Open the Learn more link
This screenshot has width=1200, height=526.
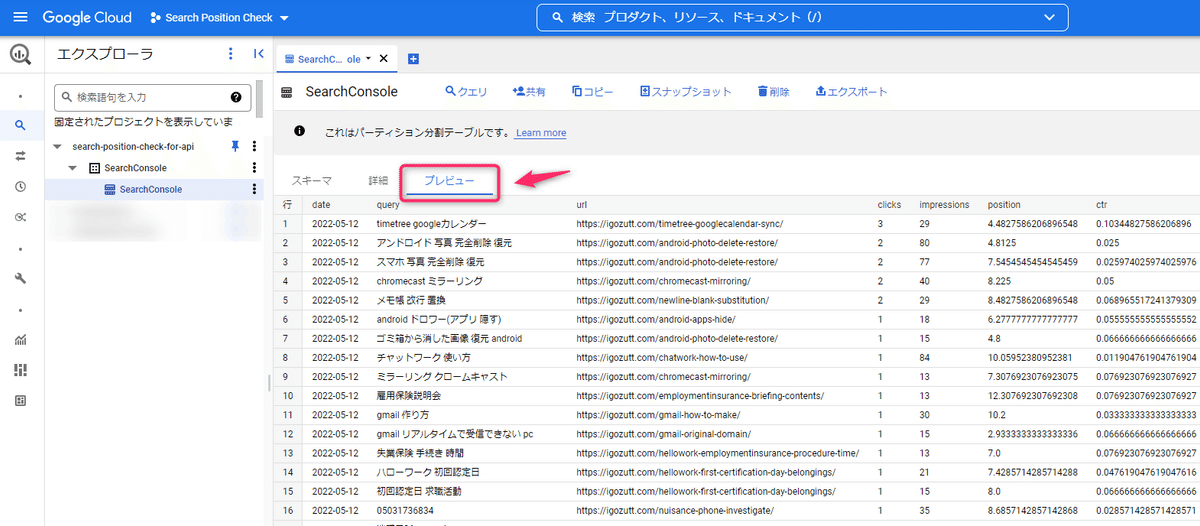(541, 133)
